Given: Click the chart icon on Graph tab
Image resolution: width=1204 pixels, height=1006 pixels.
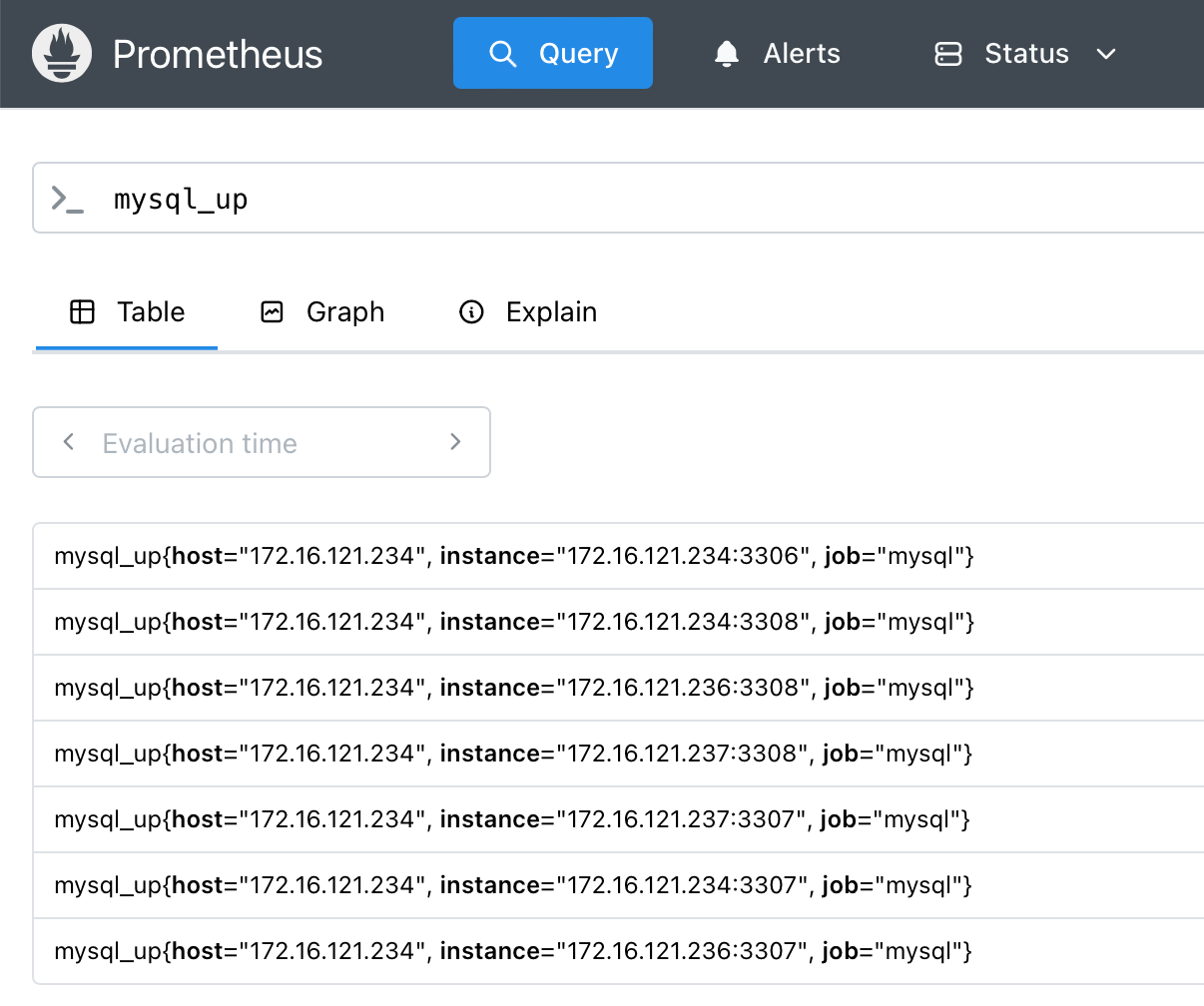Looking at the screenshot, I should [272, 312].
